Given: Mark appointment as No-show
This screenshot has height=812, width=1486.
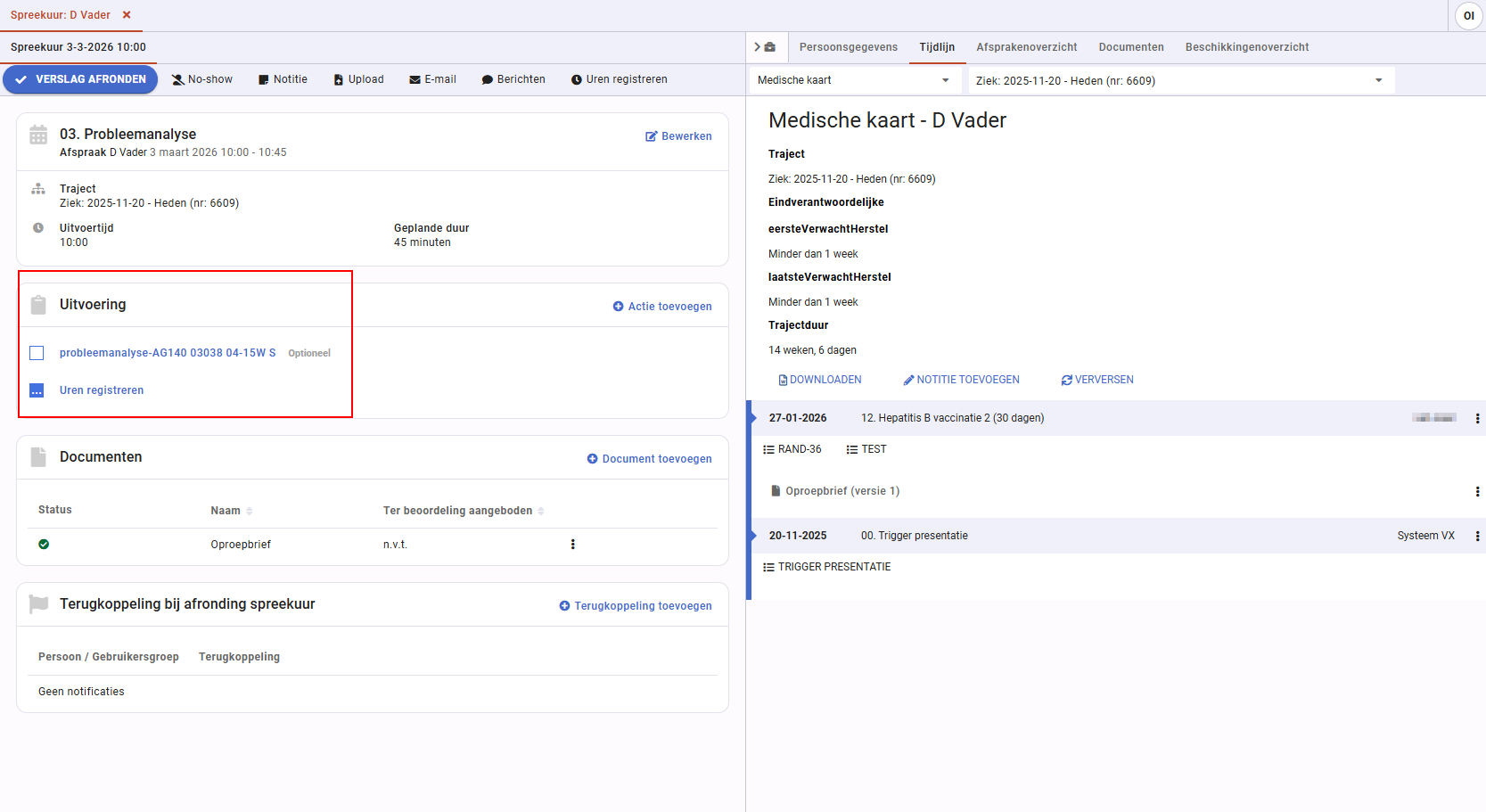Looking at the screenshot, I should pos(202,79).
